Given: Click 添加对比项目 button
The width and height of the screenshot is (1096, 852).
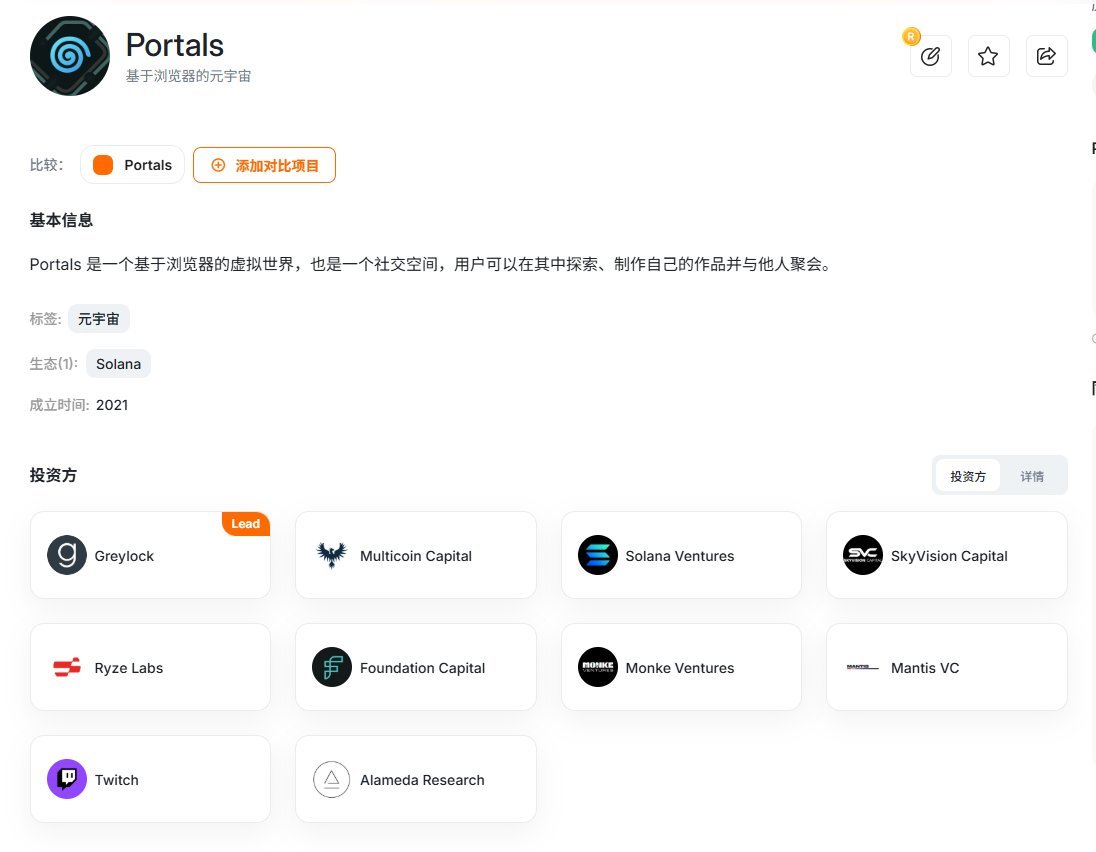Looking at the screenshot, I should (x=264, y=165).
